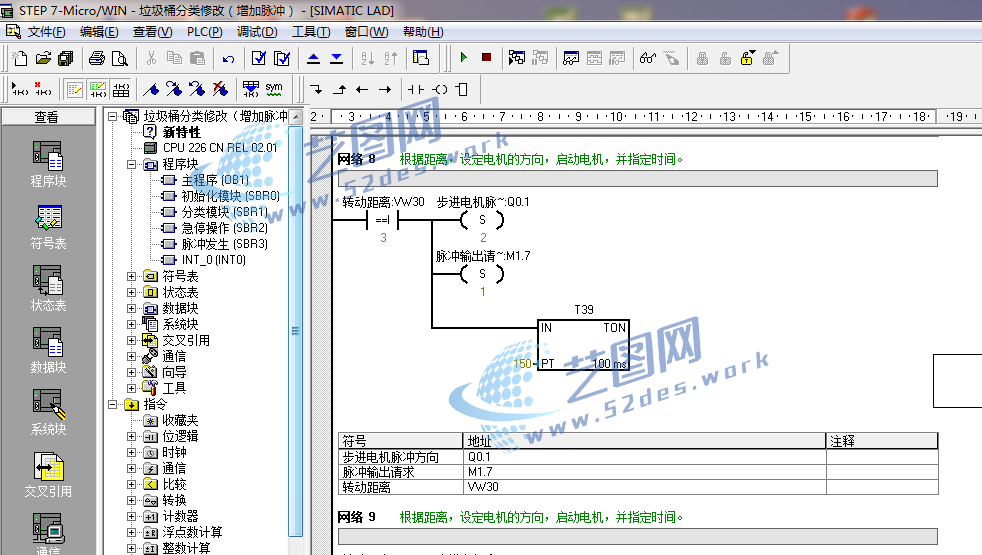Toggle network comments display

tap(98, 89)
